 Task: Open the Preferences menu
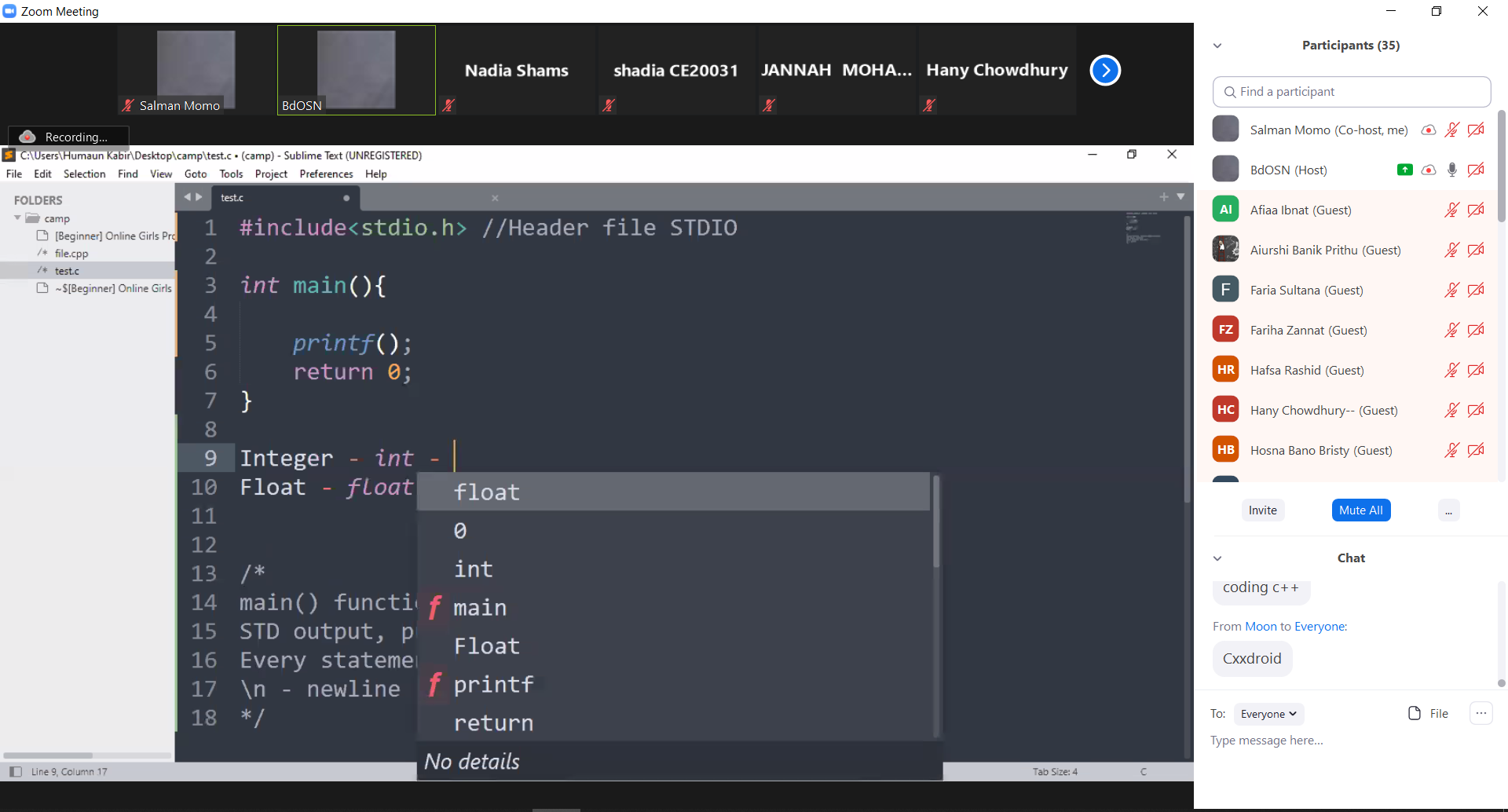pyautogui.click(x=326, y=174)
